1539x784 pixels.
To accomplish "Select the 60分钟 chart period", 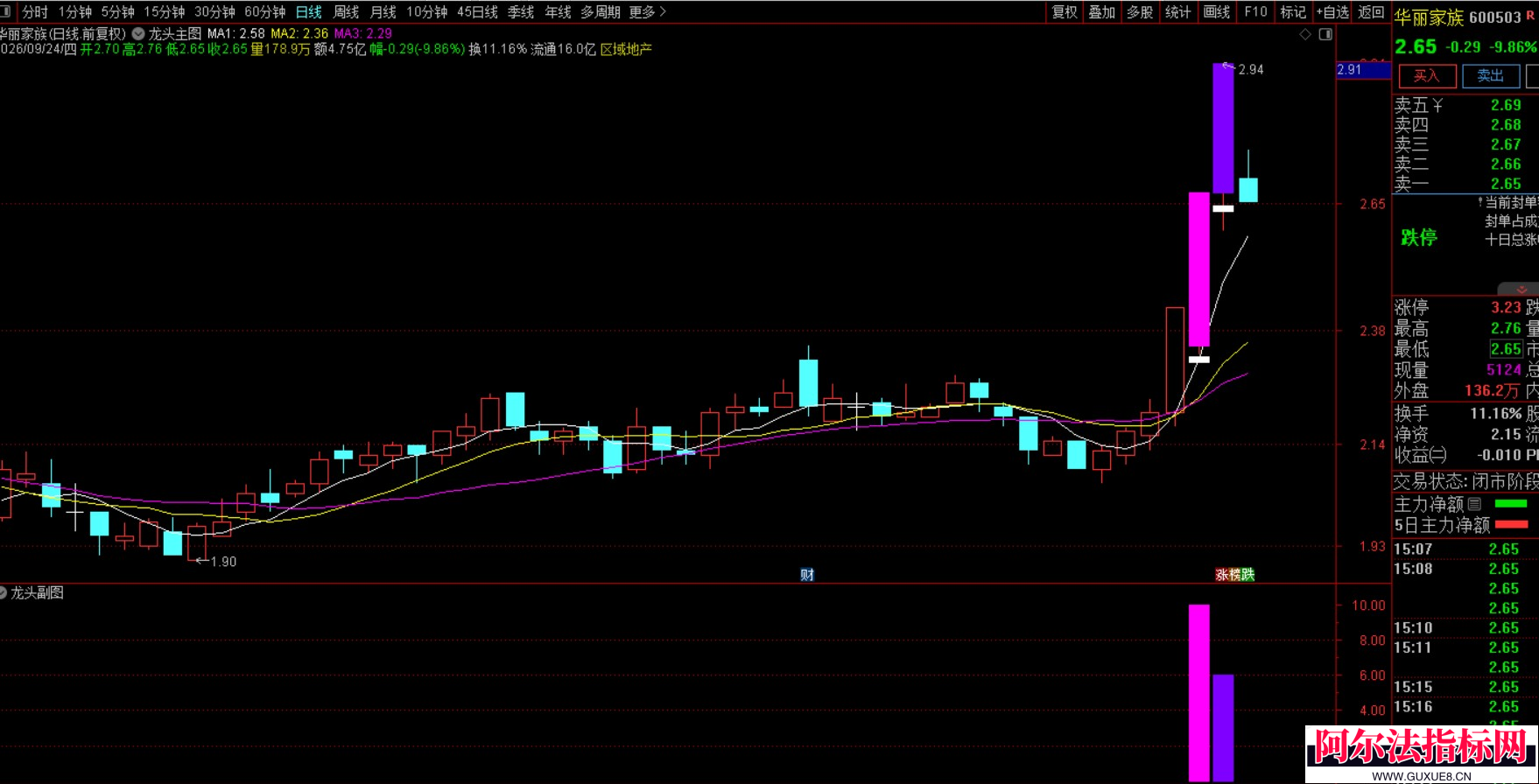I will [x=265, y=12].
